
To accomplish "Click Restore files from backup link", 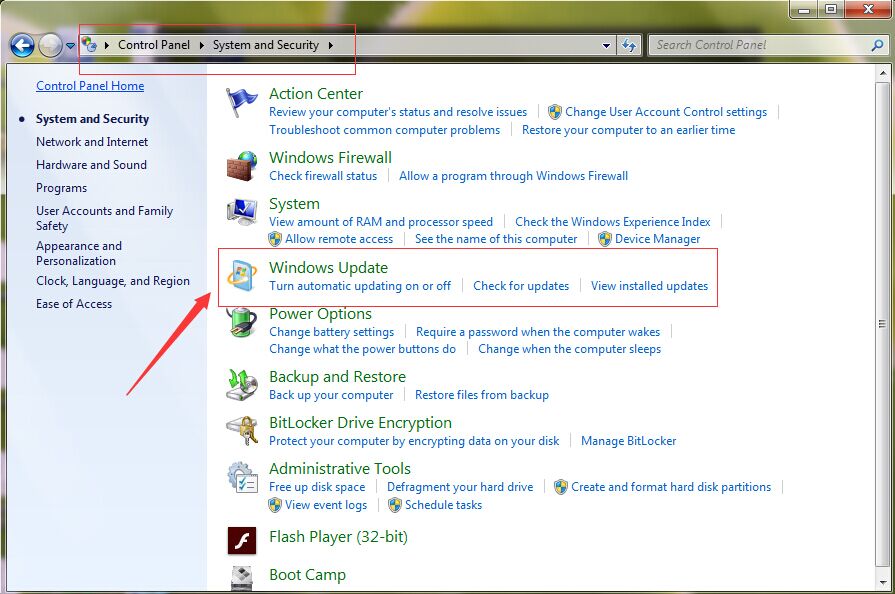I will coord(482,395).
